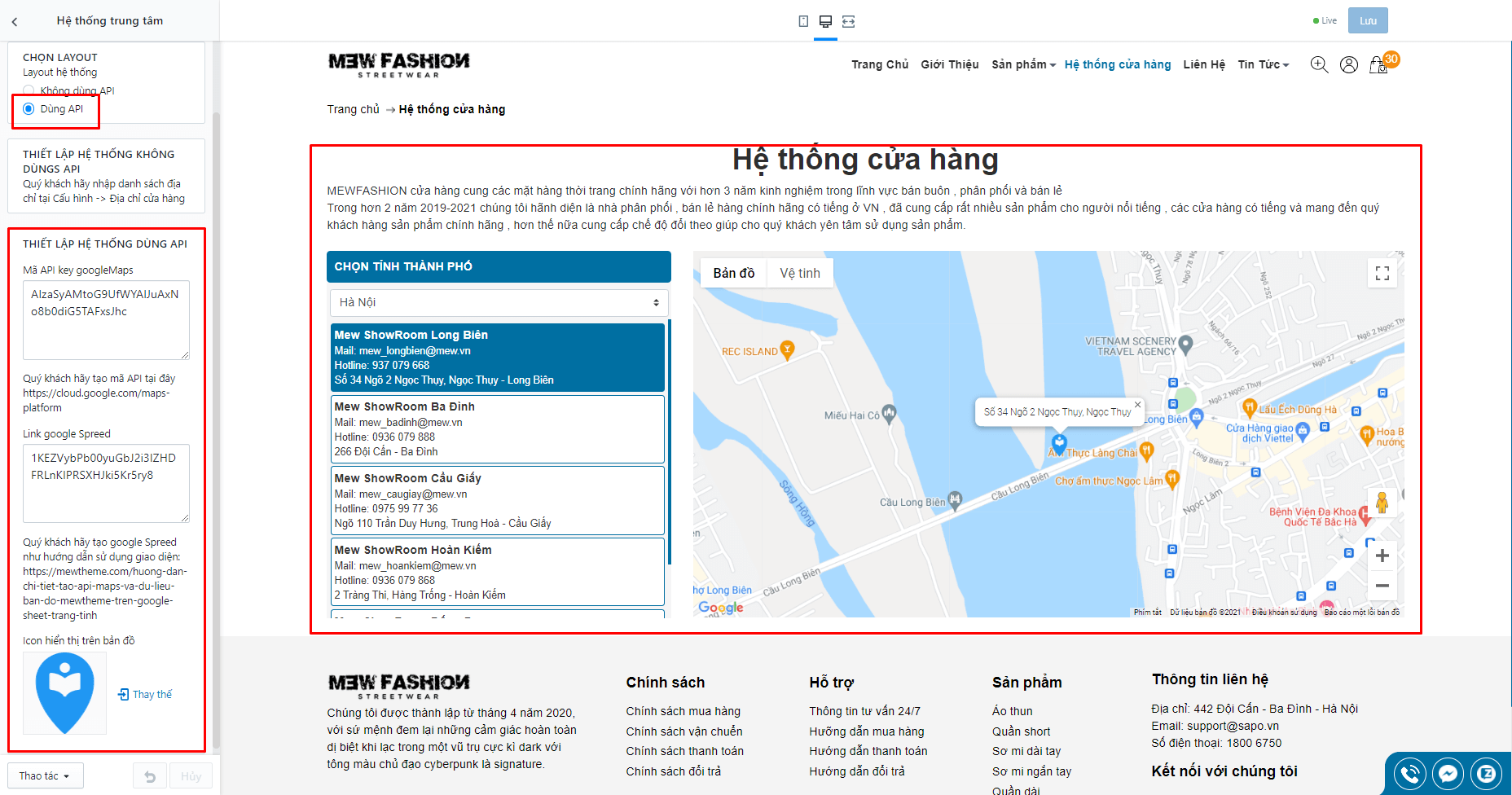Image resolution: width=1512 pixels, height=795 pixels.
Task: Open Thông tin tư vấn 24/7 link
Action: [x=865, y=711]
